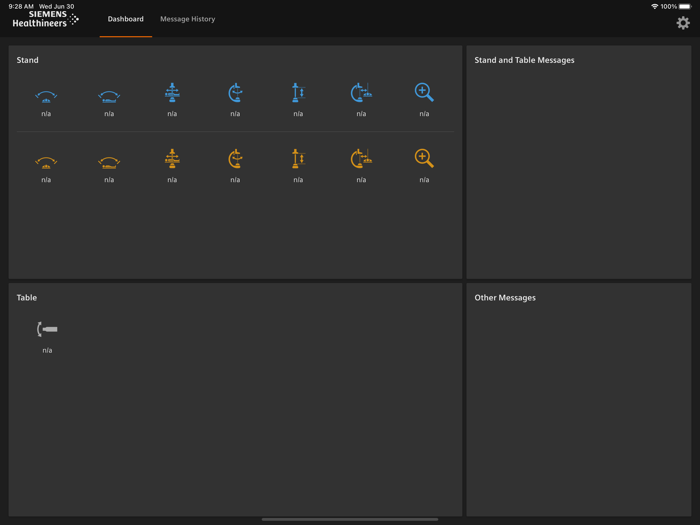The width and height of the screenshot is (700, 525).
Task: Click the blue C-arm with table icon
Action: 361,93
